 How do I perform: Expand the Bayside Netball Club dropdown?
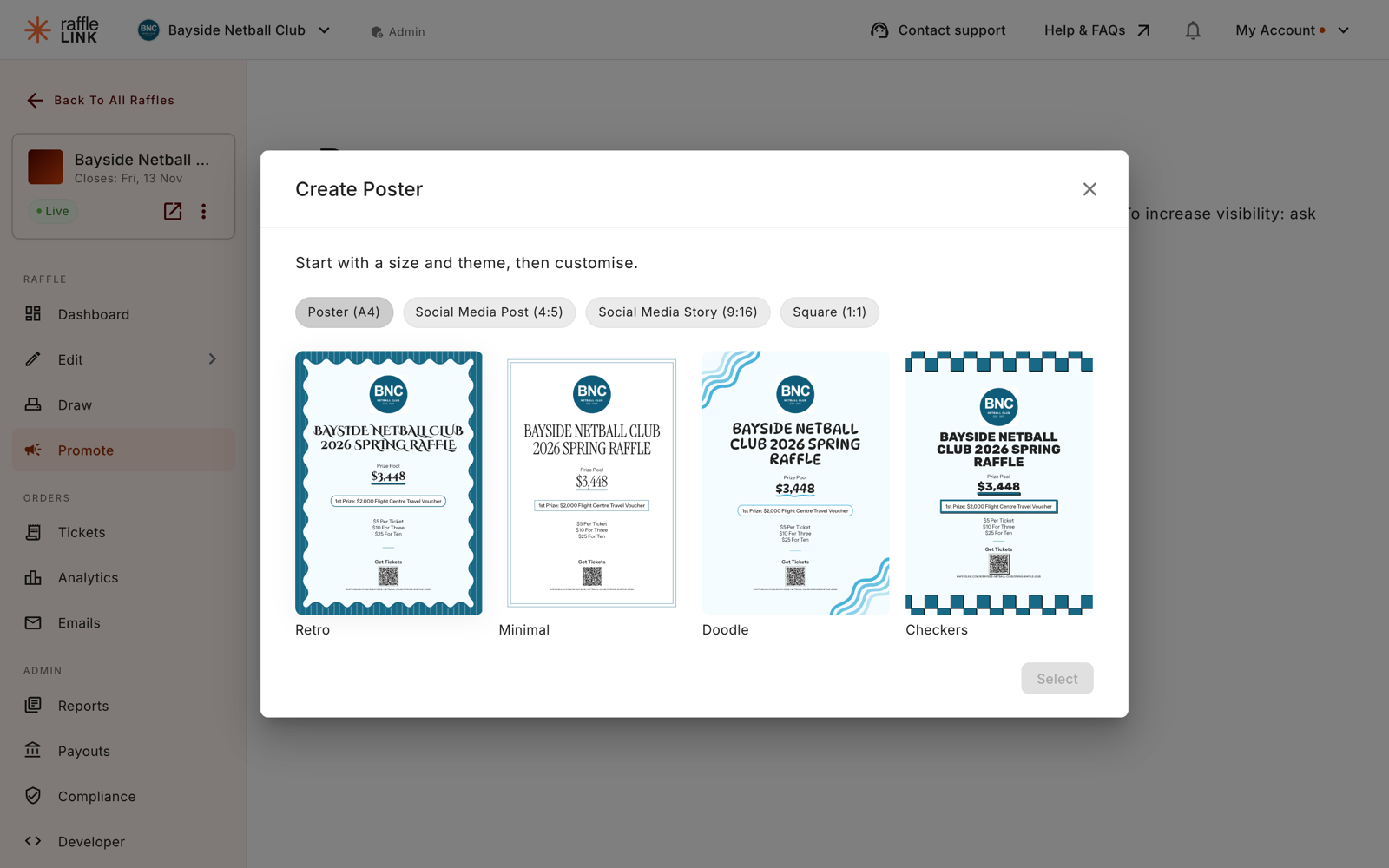pyautogui.click(x=324, y=30)
